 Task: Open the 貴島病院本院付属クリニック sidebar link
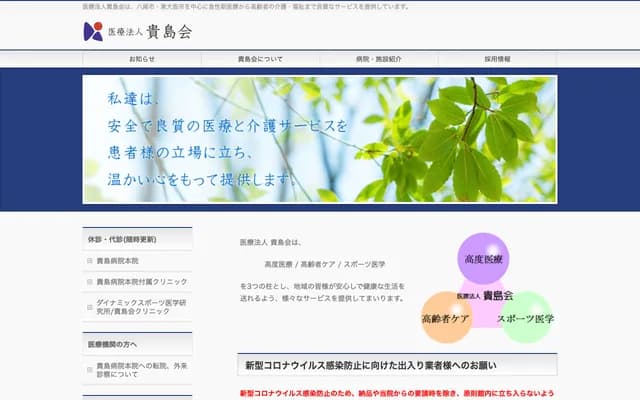coord(142,282)
